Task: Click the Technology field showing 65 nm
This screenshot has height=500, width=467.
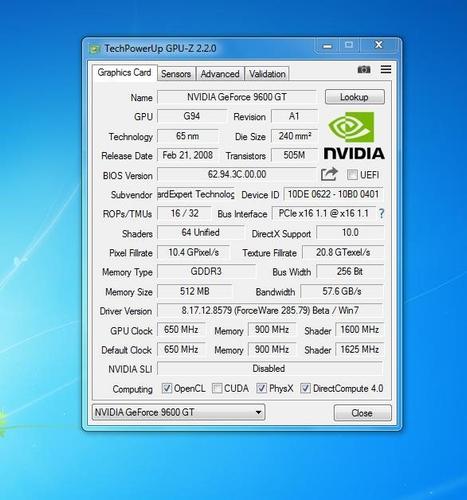Action: coord(188,136)
